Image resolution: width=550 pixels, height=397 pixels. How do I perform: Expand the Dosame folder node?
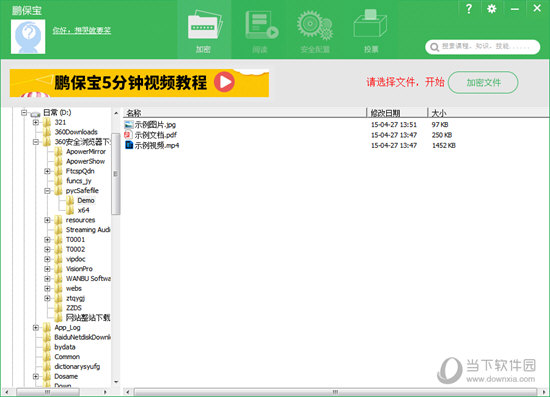pos(35,376)
